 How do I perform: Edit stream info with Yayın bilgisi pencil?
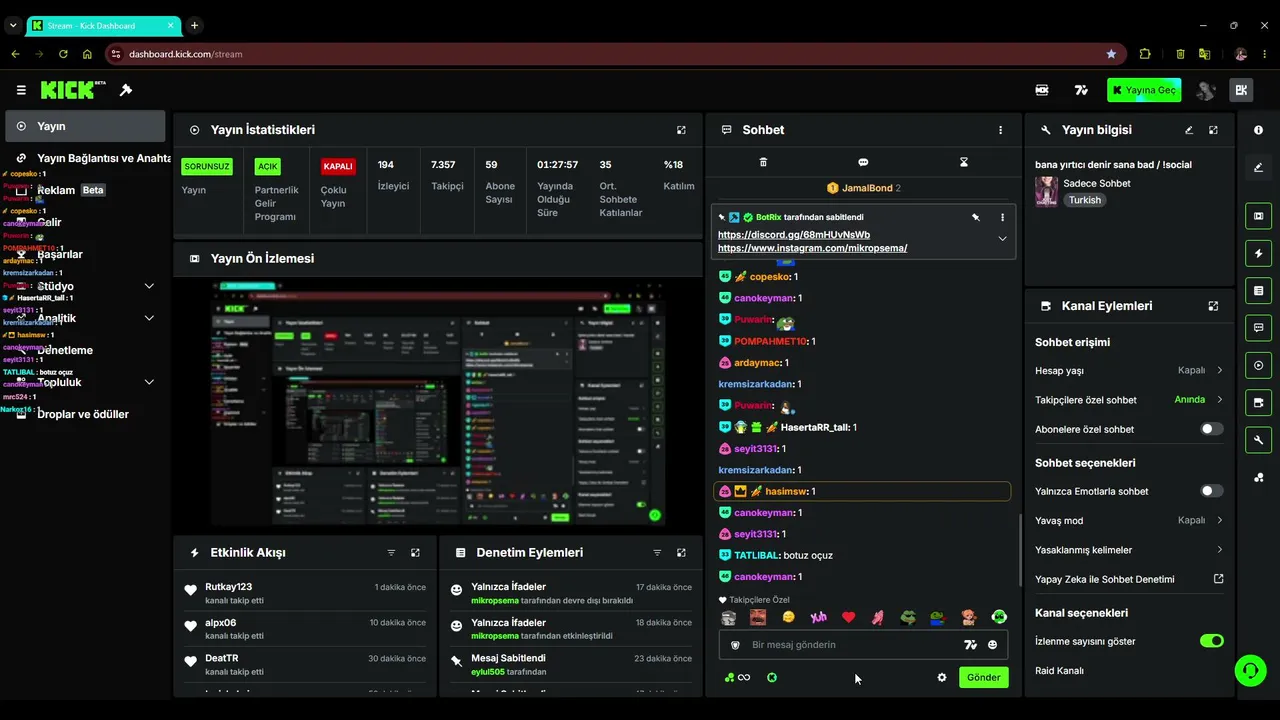click(x=1189, y=130)
